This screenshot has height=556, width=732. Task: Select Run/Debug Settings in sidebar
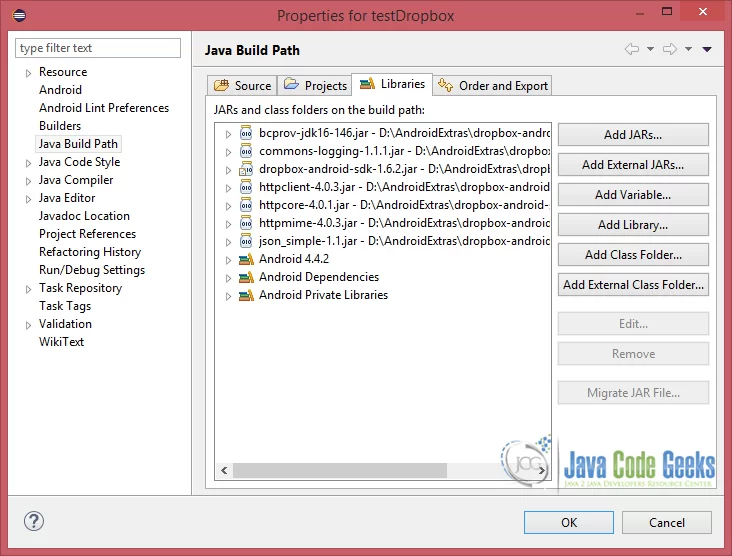(92, 270)
